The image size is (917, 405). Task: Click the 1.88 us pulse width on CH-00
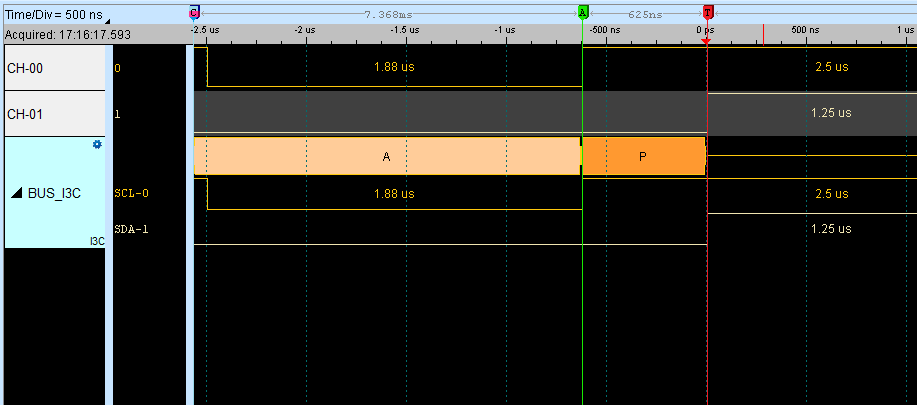(x=394, y=67)
